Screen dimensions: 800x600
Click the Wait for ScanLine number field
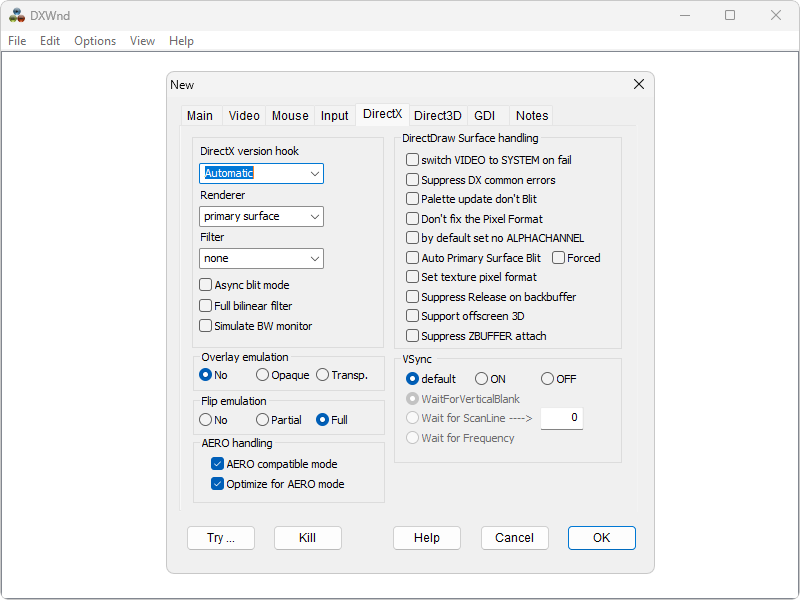(561, 418)
